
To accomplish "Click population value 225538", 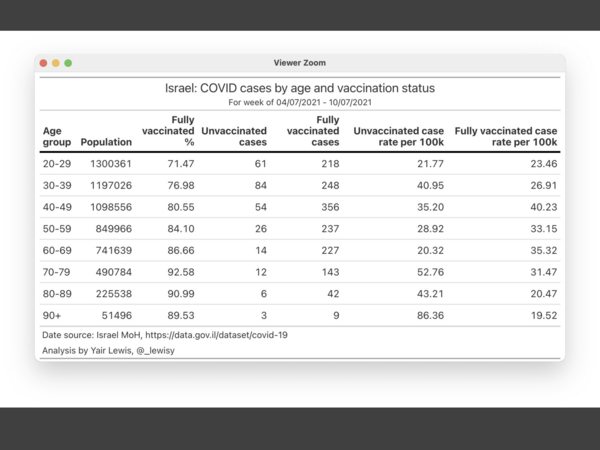I will point(114,294).
